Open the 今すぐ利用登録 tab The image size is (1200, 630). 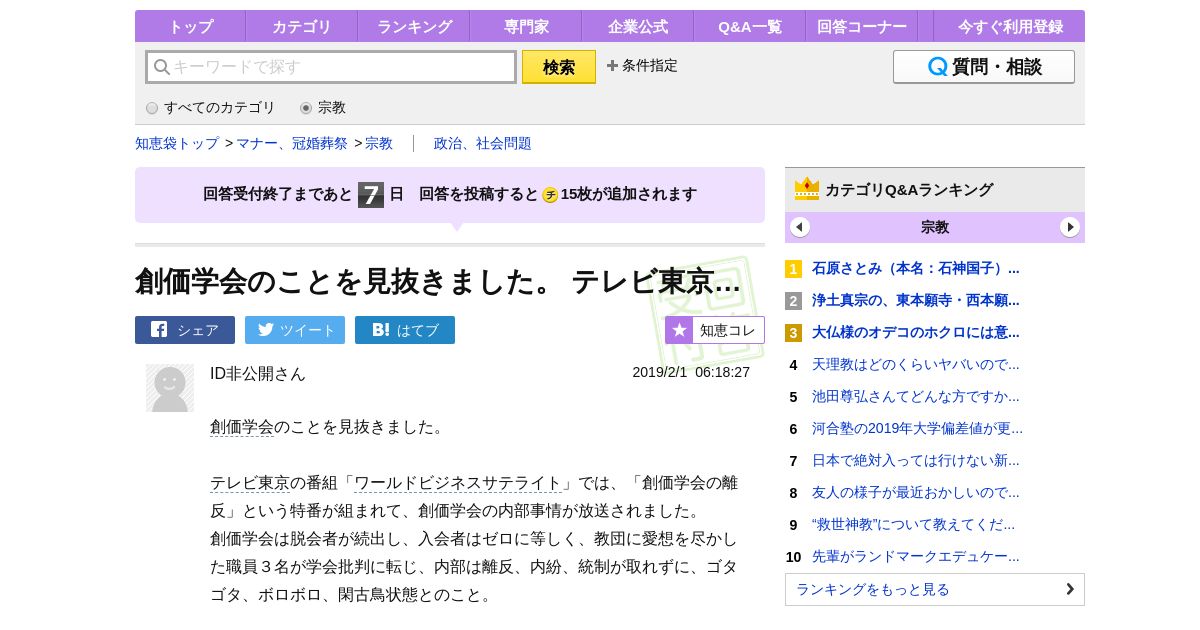pos(1009,26)
